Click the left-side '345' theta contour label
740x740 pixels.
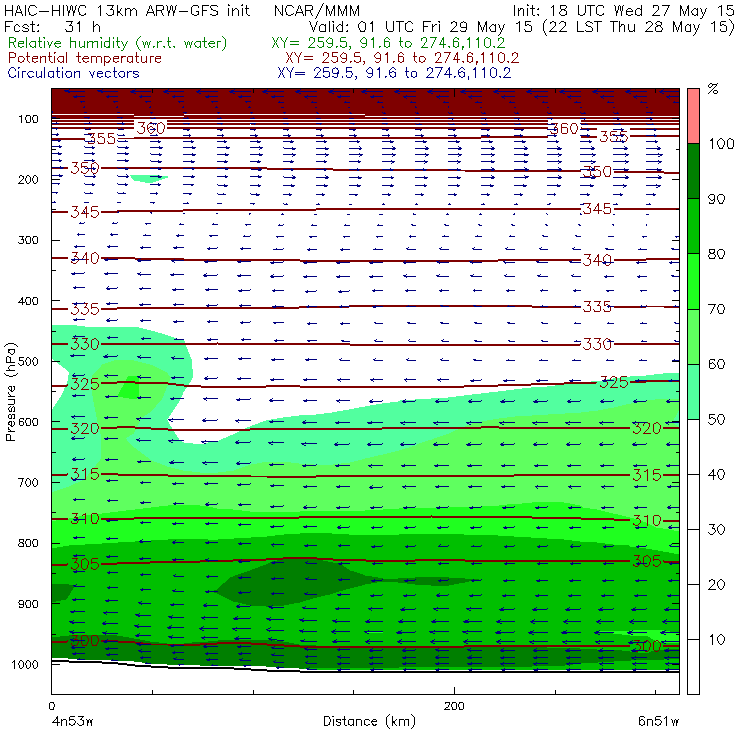tap(85, 212)
